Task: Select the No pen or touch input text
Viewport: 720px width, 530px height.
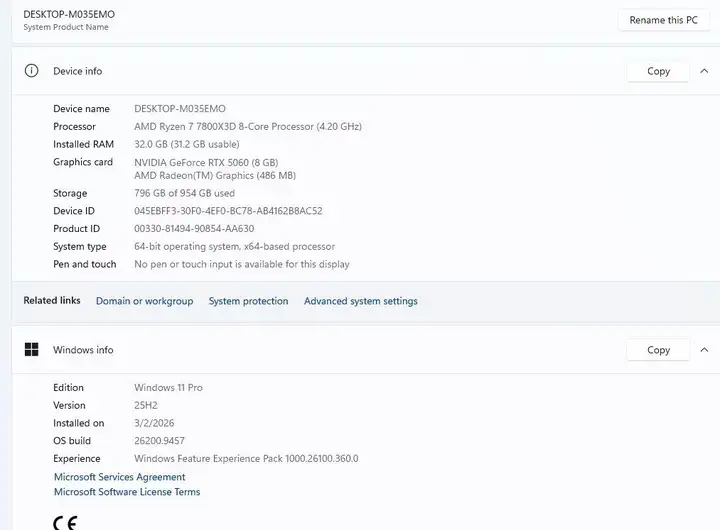Action: pyautogui.click(x=242, y=264)
